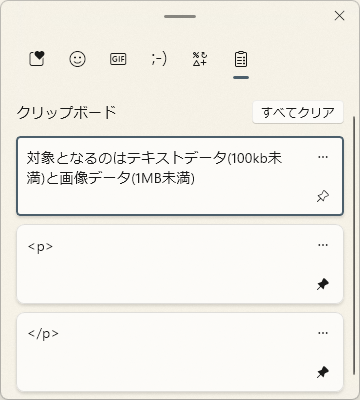360x400 pixels.
Task: Select the kaomoji ;-) tab
Action: [159, 59]
